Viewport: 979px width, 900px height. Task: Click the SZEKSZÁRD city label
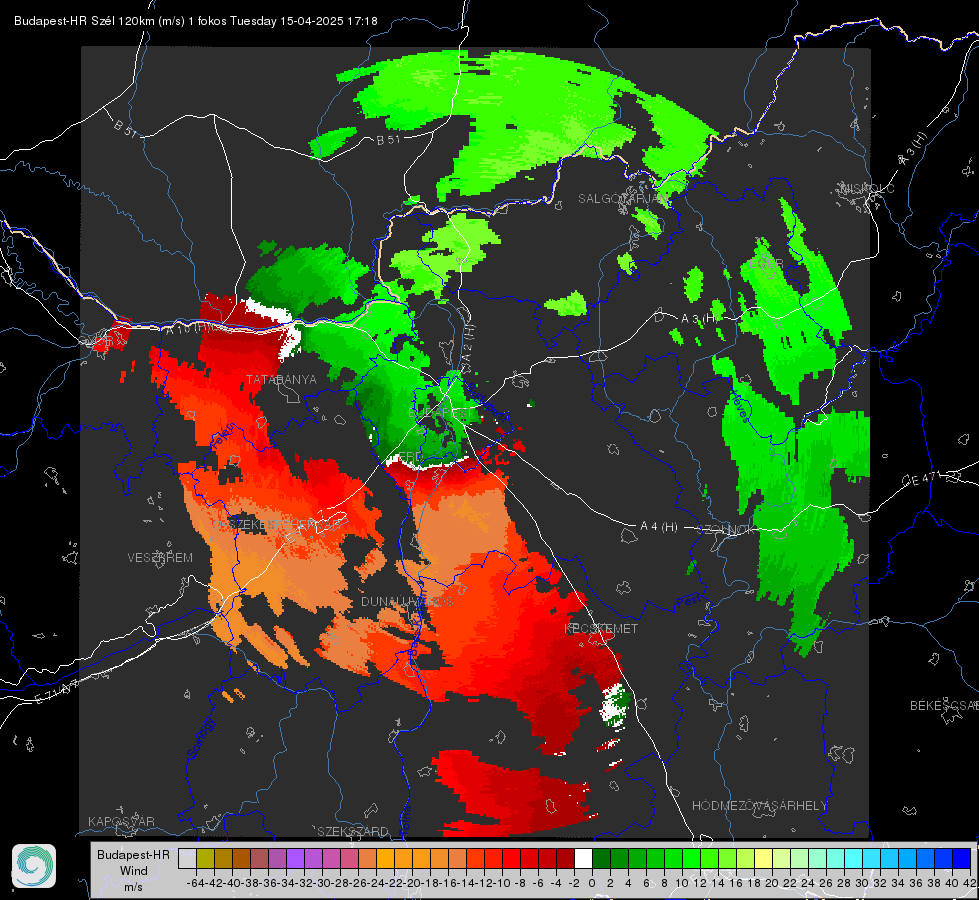coord(353,831)
